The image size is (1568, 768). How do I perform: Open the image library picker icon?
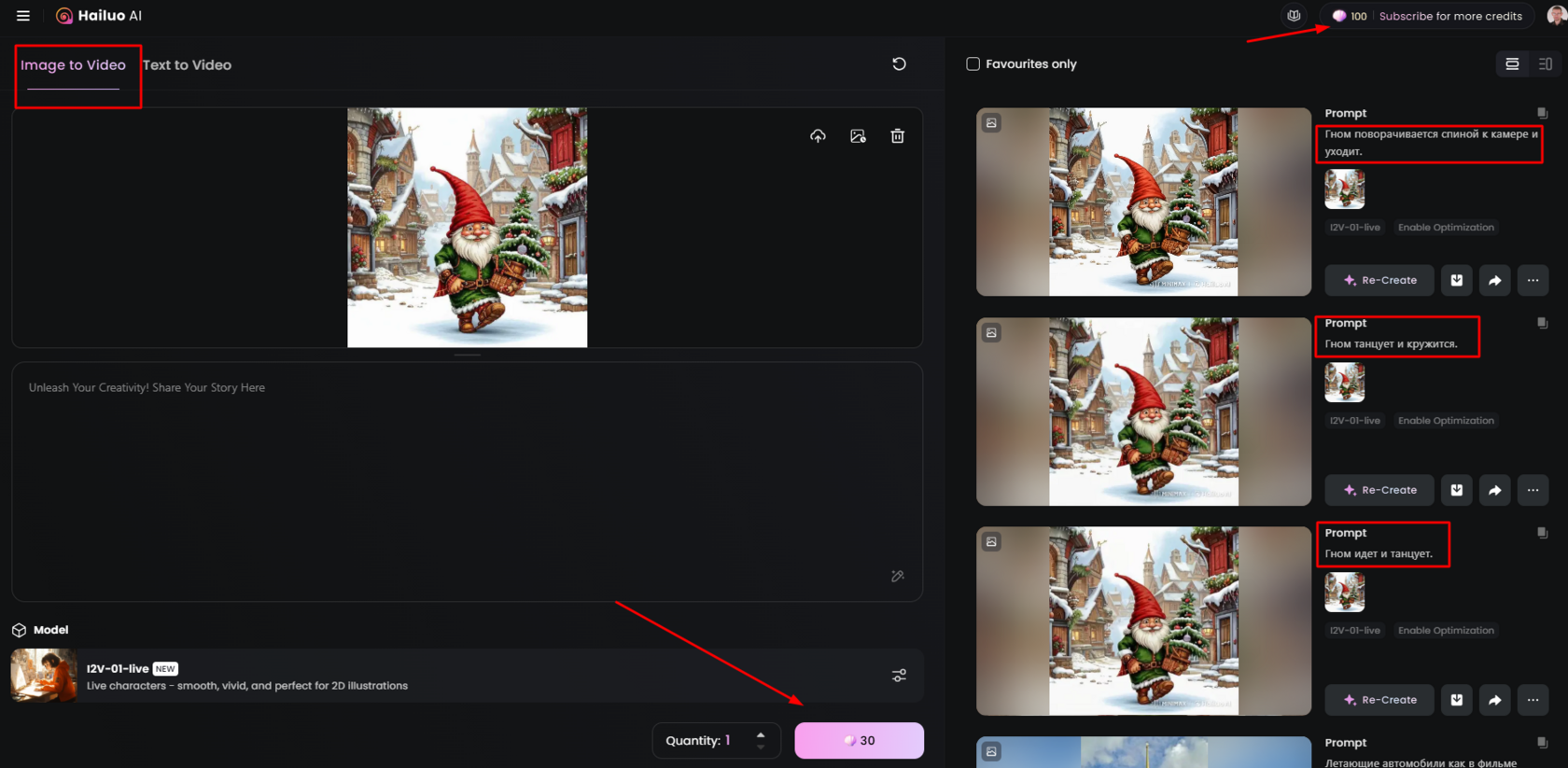click(x=858, y=136)
